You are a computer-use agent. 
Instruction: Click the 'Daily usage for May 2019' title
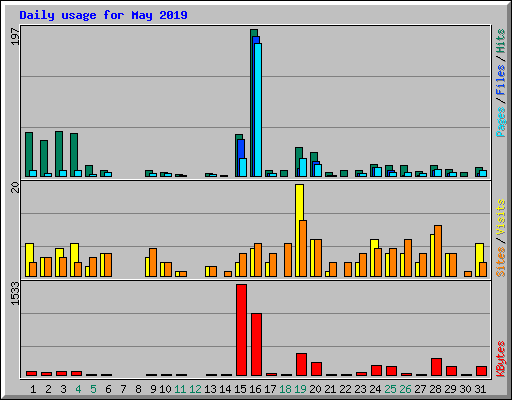click(x=103, y=15)
